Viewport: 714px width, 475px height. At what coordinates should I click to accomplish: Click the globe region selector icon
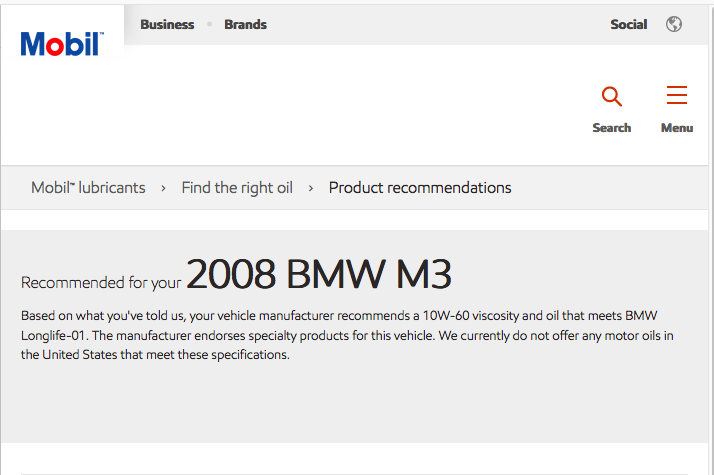[673, 24]
